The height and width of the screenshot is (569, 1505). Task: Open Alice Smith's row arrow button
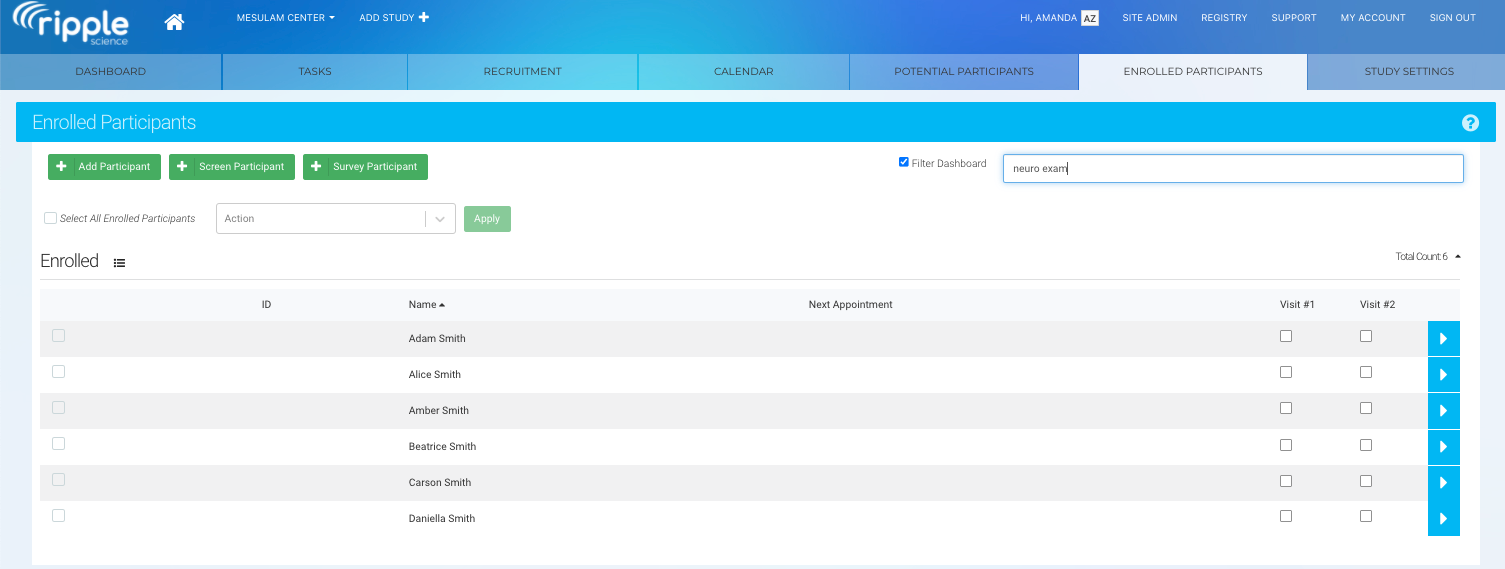pos(1443,375)
